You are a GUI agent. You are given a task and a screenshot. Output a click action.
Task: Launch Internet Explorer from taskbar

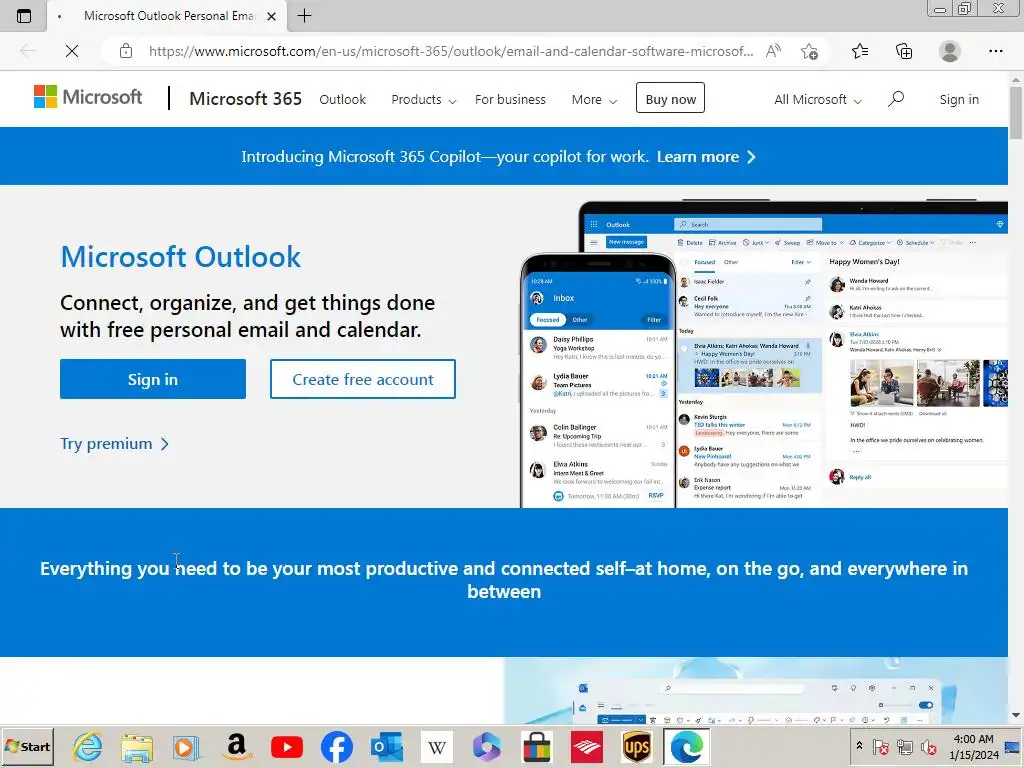coord(88,746)
